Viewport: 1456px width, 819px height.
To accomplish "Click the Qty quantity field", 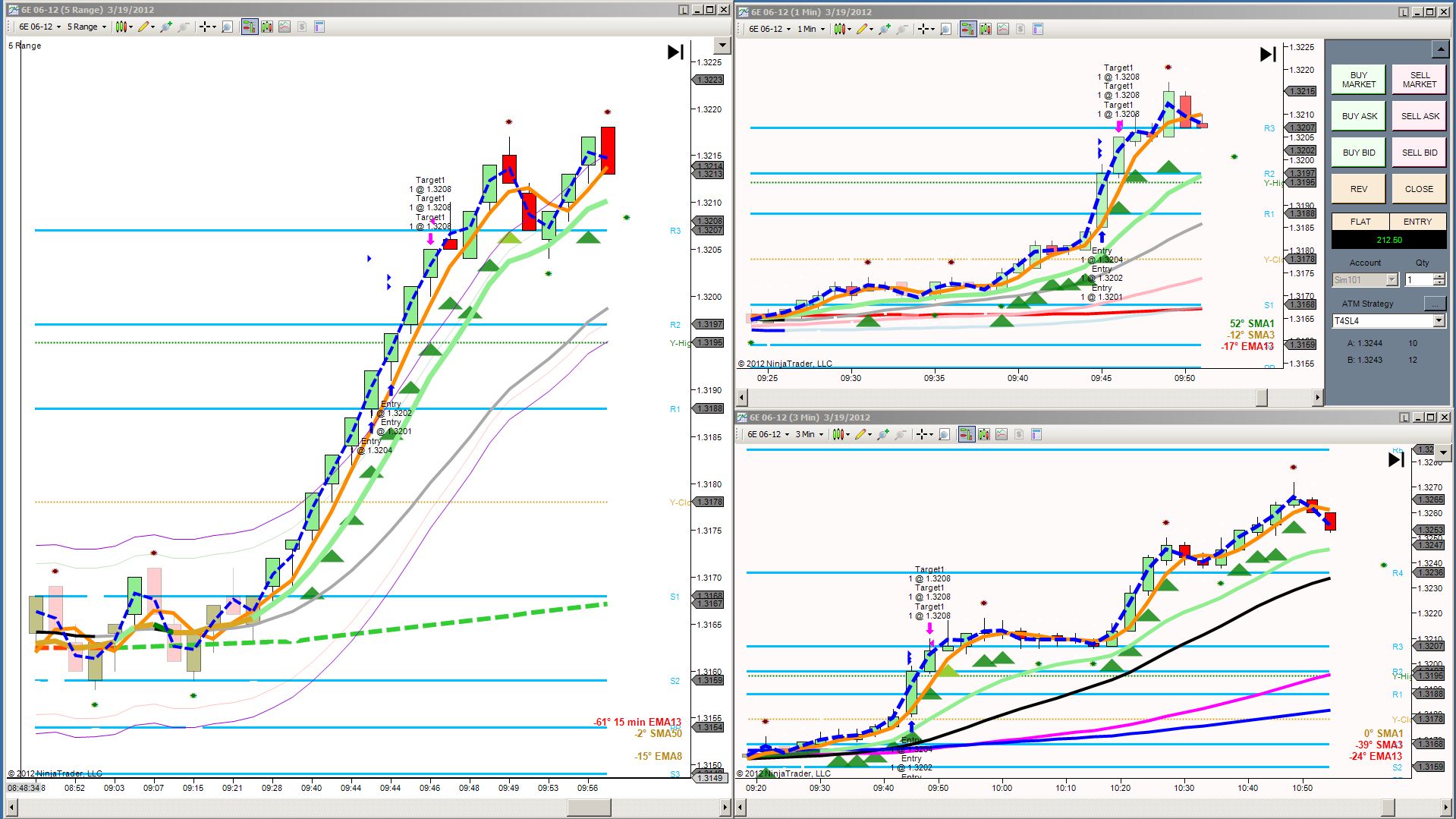I will tap(1419, 280).
